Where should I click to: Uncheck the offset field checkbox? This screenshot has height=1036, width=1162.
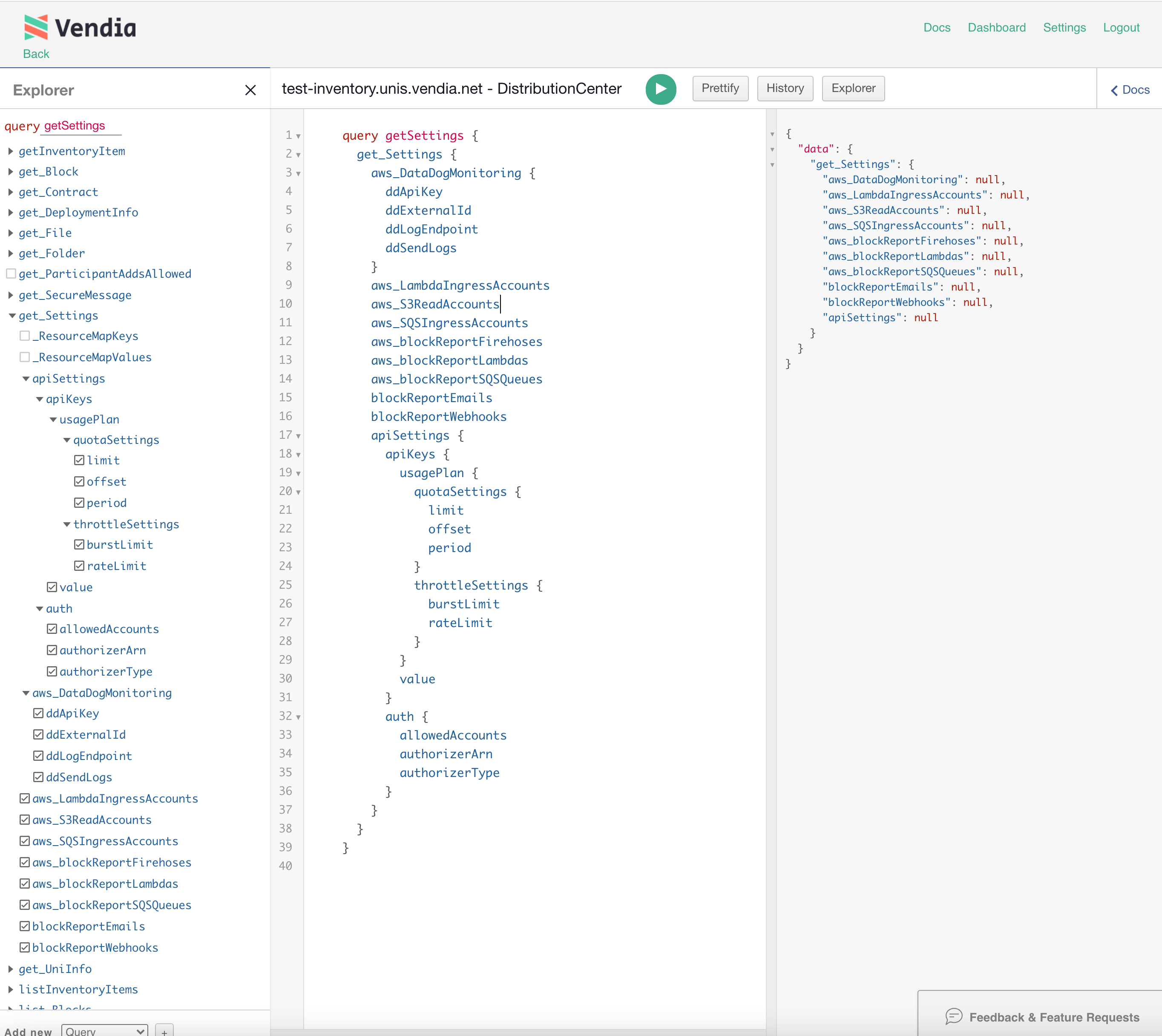tap(79, 481)
